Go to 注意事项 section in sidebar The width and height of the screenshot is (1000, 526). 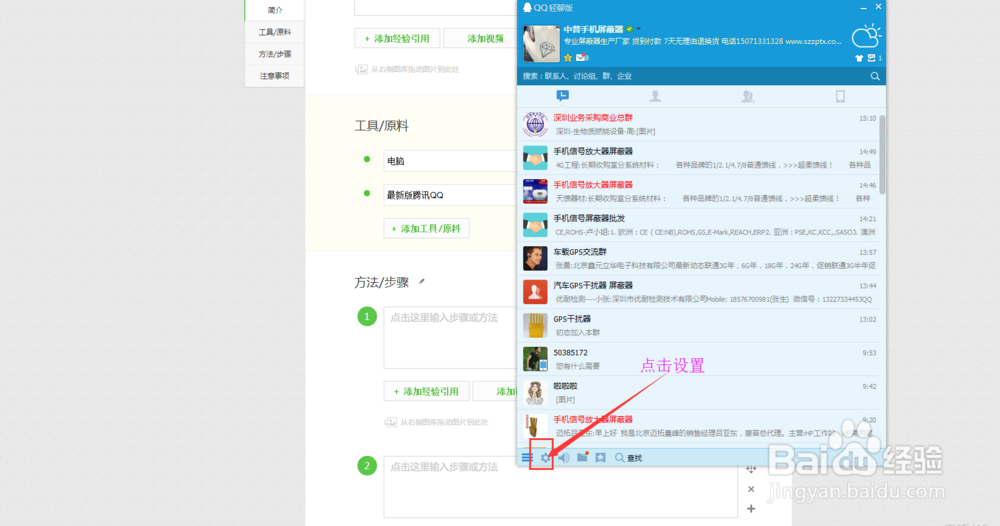coord(275,76)
